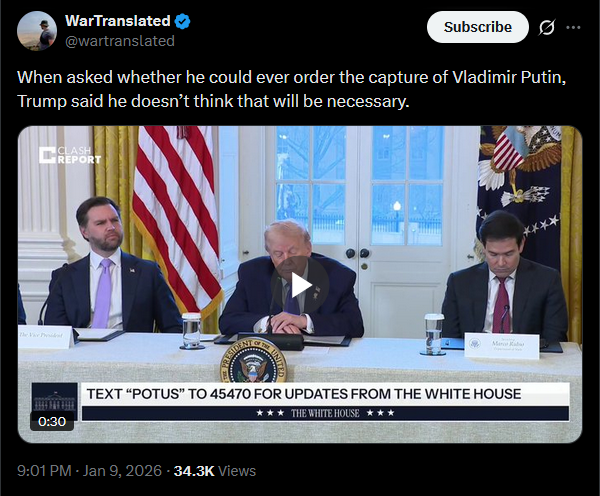Screen dimensions: 600x496
Task: Click the 0:30 video duration badge
Action: 52,421
